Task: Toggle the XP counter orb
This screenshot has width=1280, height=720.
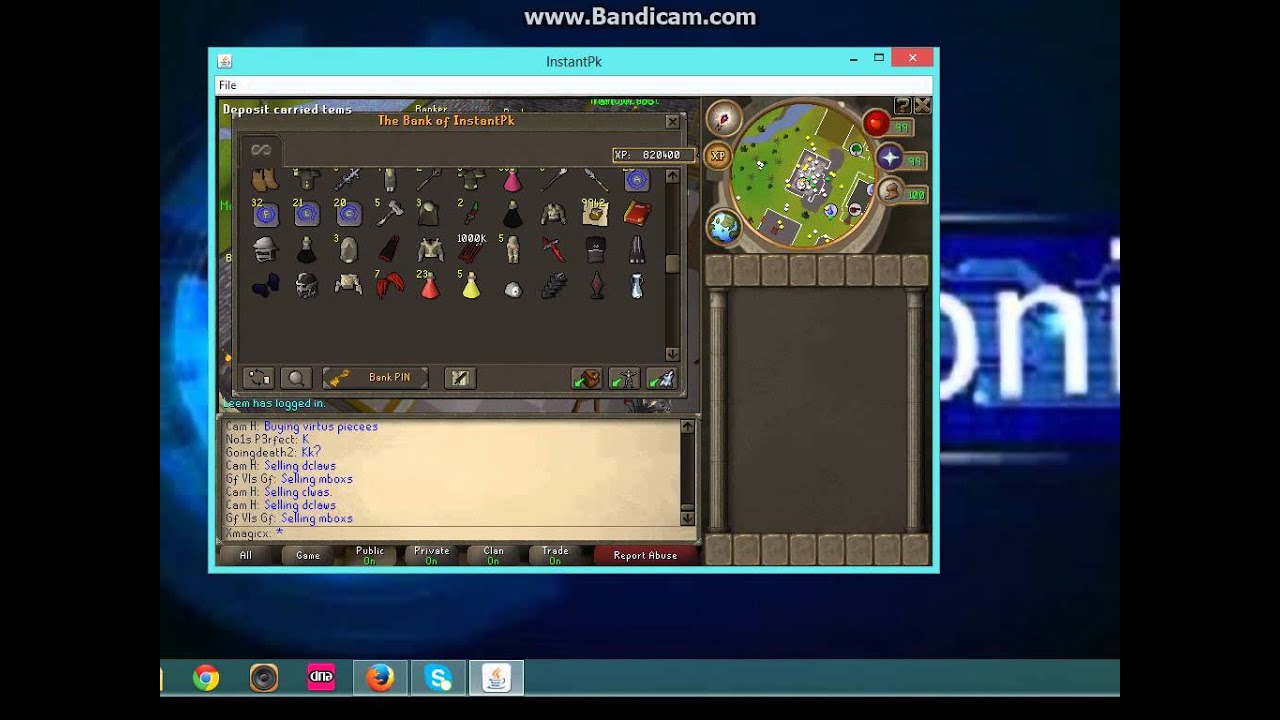Action: tap(718, 156)
